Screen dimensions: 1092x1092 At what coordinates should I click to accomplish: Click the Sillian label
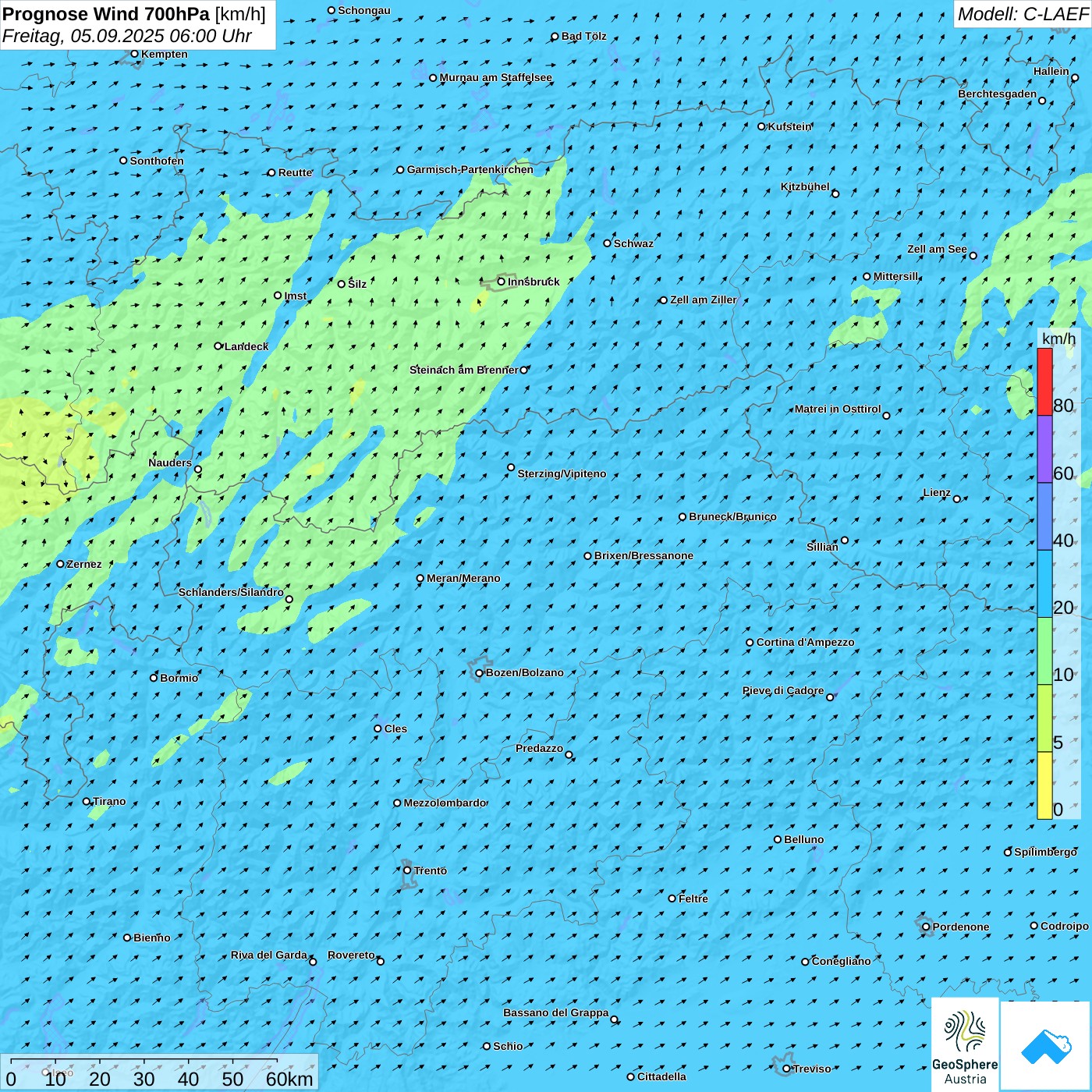point(822,547)
